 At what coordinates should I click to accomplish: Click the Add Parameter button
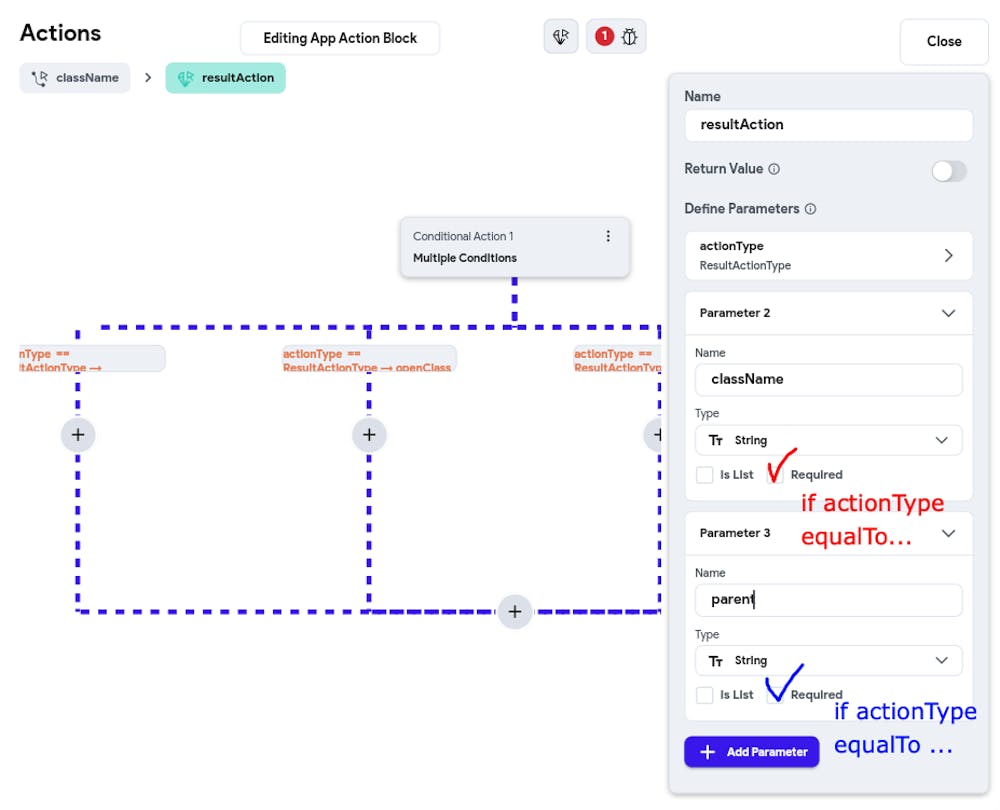click(751, 752)
